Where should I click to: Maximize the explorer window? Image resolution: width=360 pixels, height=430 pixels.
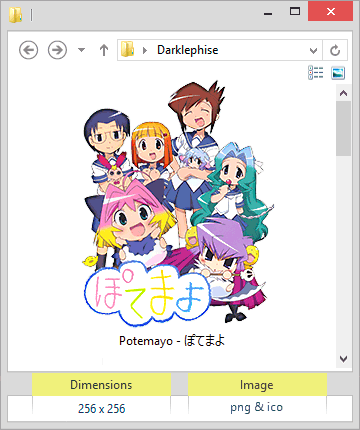295,12
